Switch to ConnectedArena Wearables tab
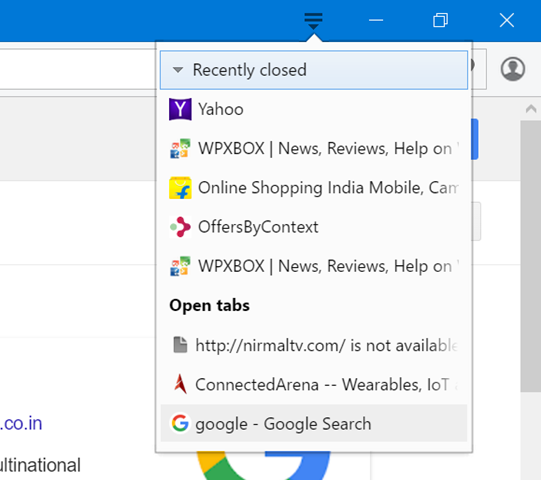 pyautogui.click(x=314, y=384)
